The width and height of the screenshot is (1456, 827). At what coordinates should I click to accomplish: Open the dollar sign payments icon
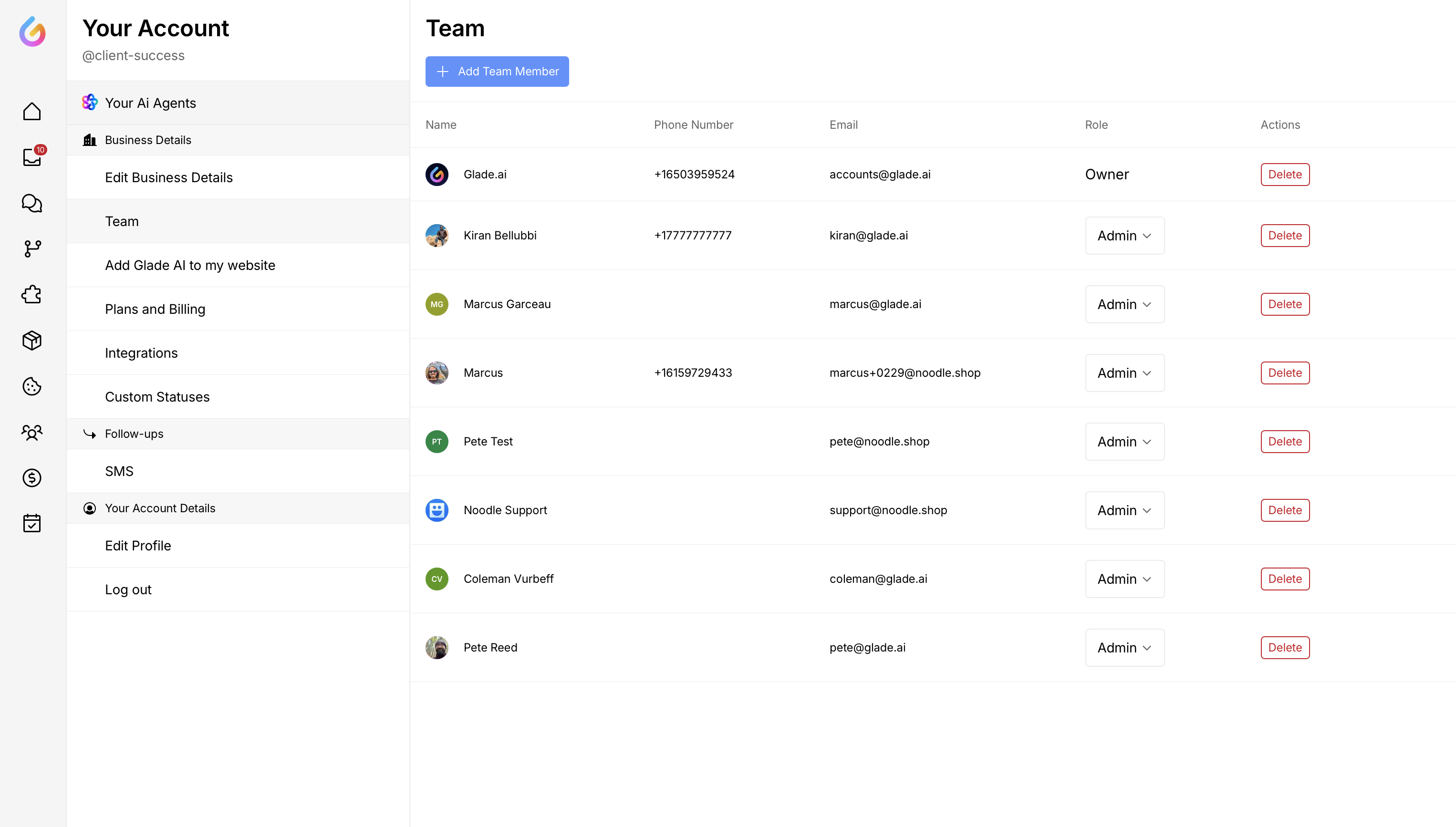pyautogui.click(x=32, y=478)
